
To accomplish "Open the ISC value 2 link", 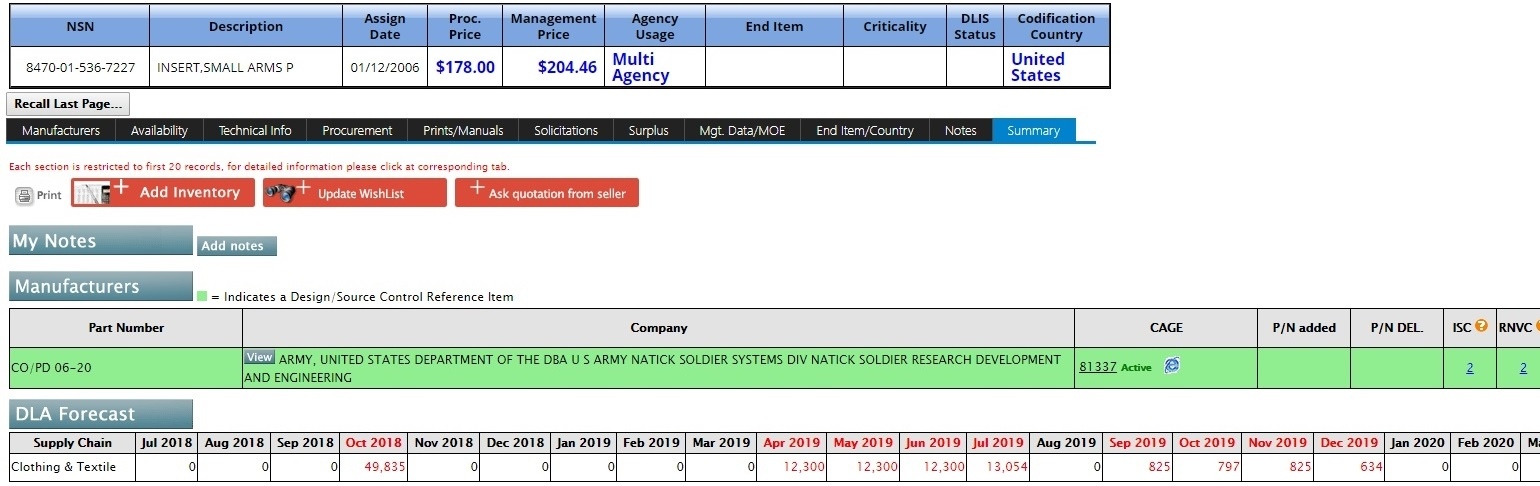I will (x=1469, y=368).
